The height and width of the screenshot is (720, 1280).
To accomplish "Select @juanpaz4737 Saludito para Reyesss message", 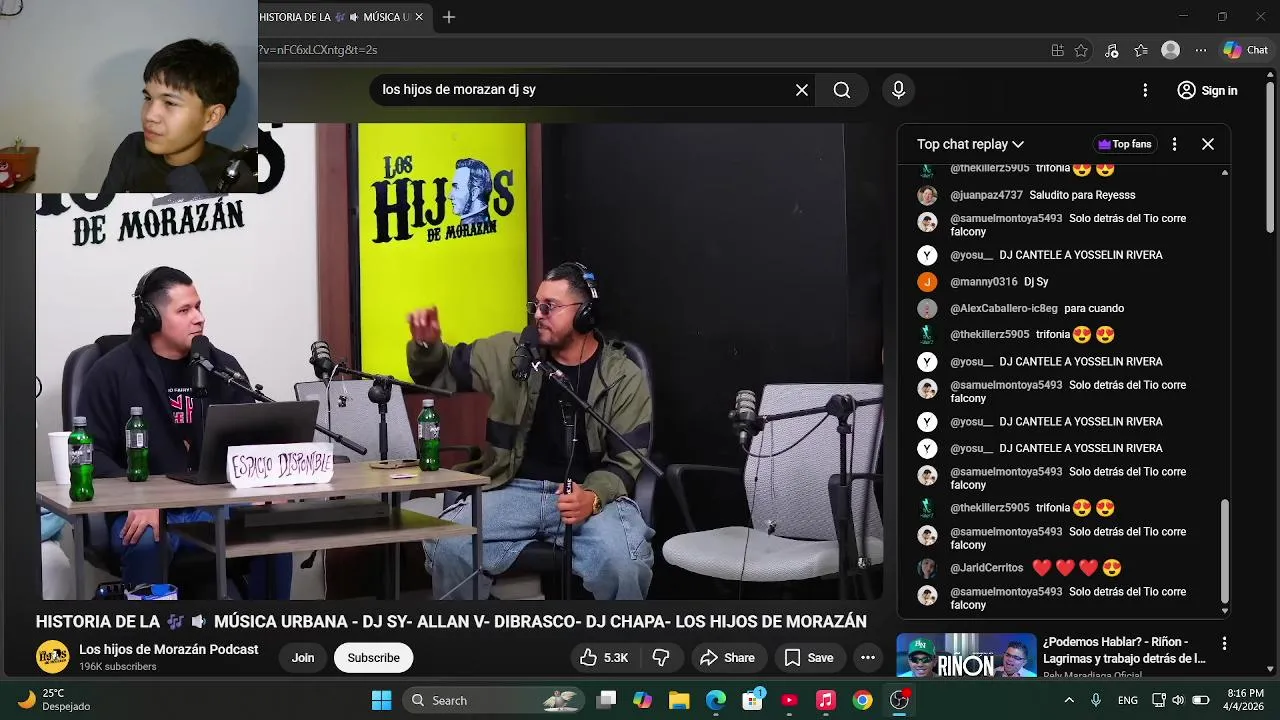I will (x=1042, y=195).
